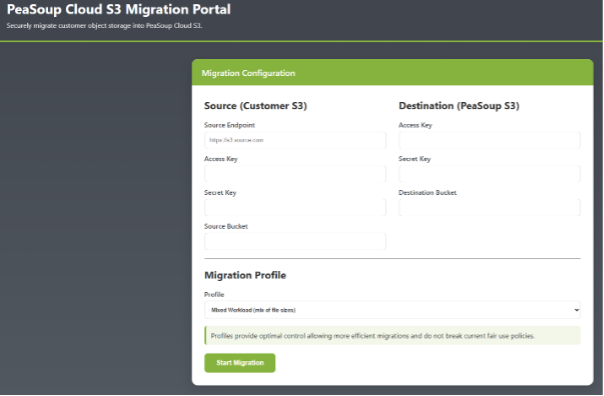The width and height of the screenshot is (604, 396).
Task: Focus the destination Secret Key field
Action: tap(489, 174)
